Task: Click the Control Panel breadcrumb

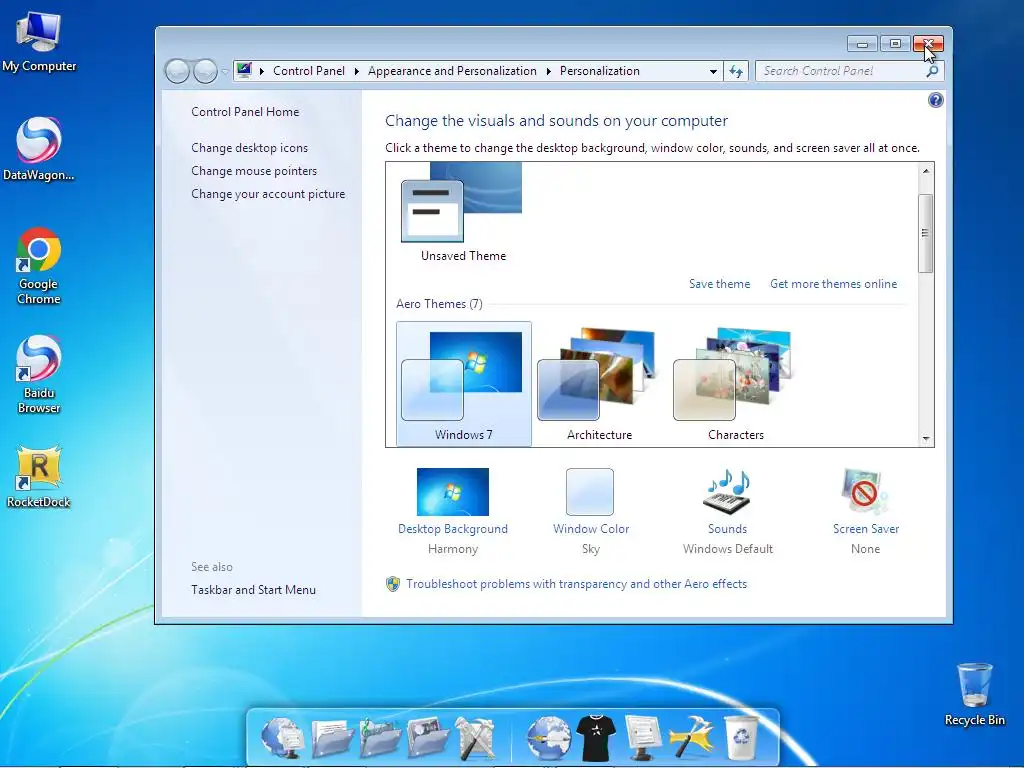Action: pyautogui.click(x=309, y=71)
